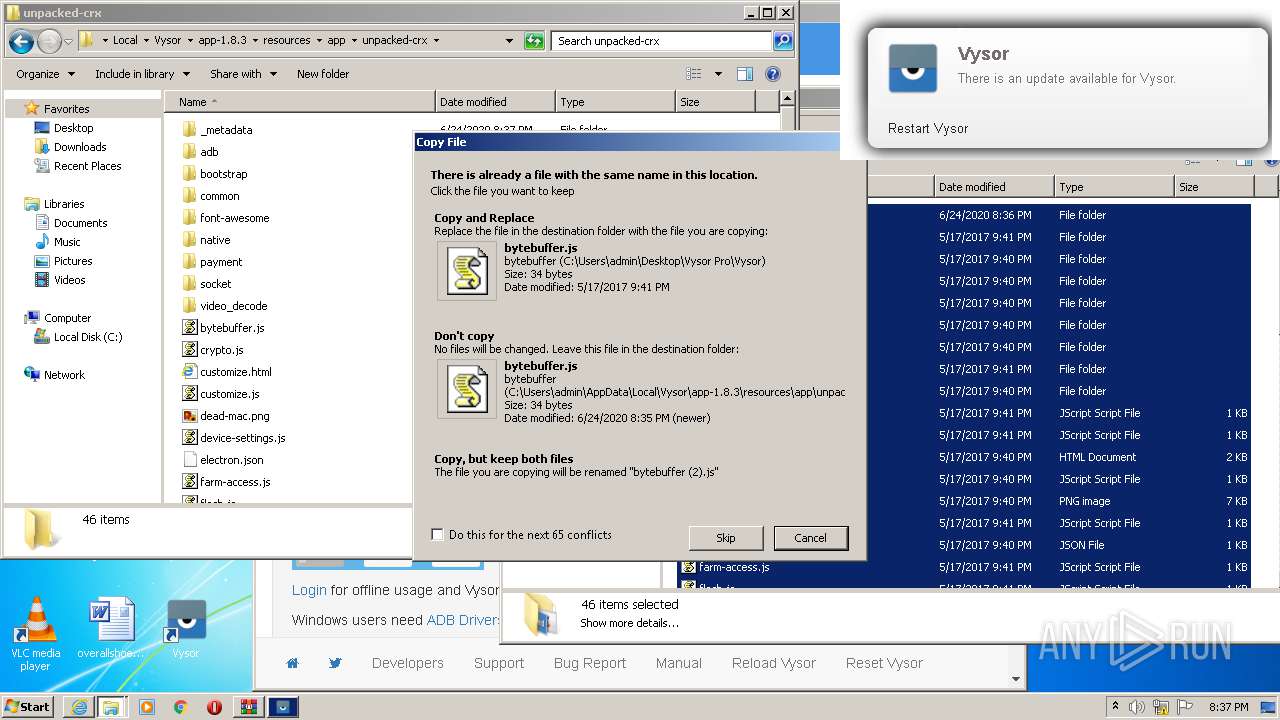Click Restart Vysor in notification
This screenshot has height=720, width=1280.
928,128
